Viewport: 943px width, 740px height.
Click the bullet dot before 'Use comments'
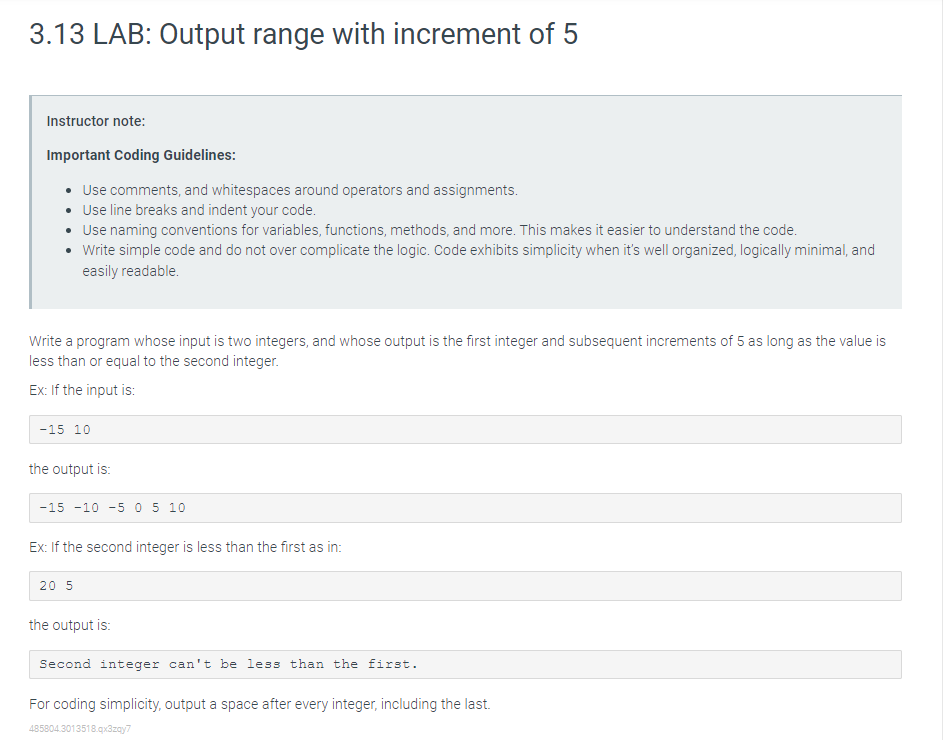(x=66, y=190)
